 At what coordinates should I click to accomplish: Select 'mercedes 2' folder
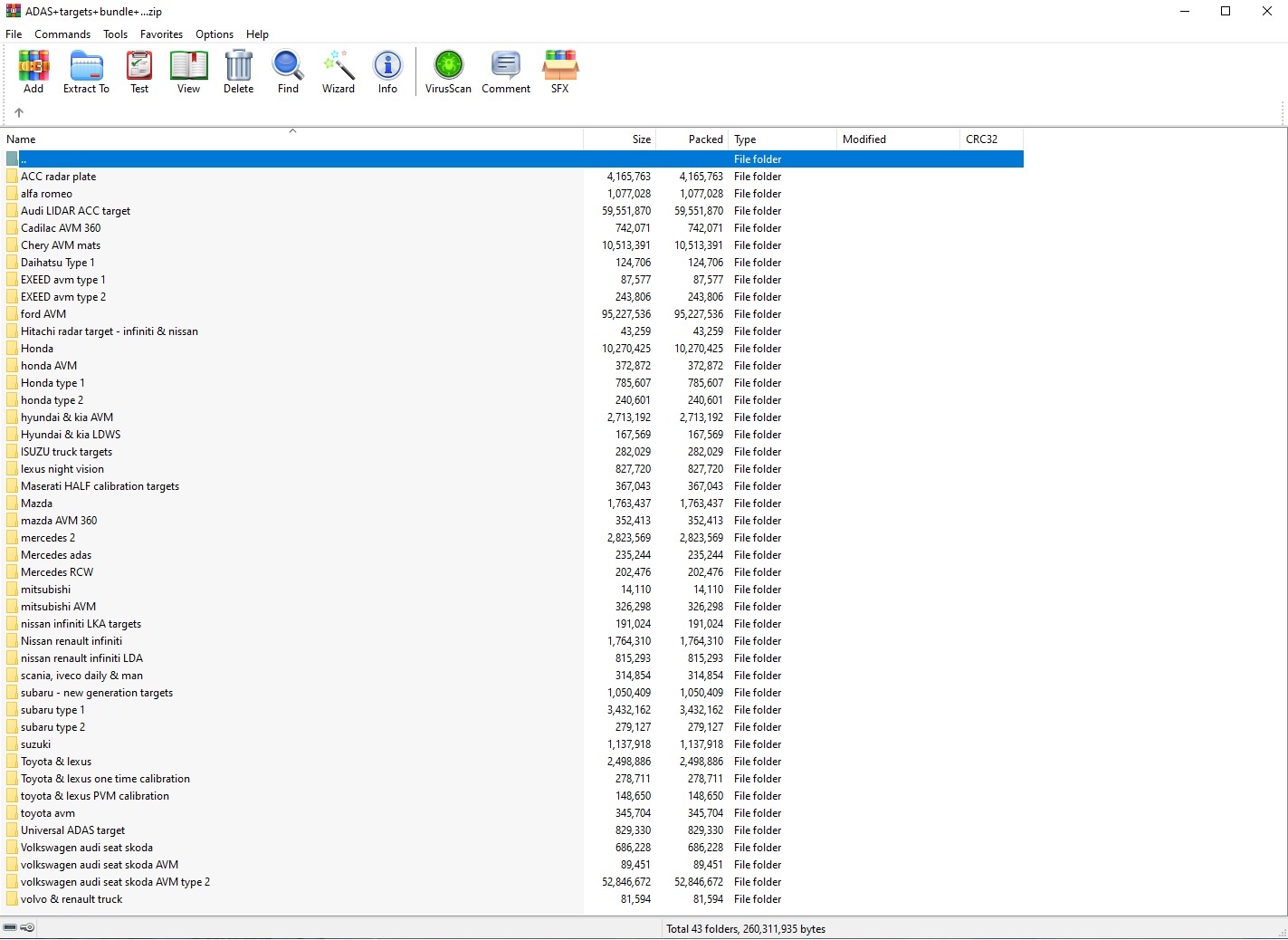click(x=48, y=538)
